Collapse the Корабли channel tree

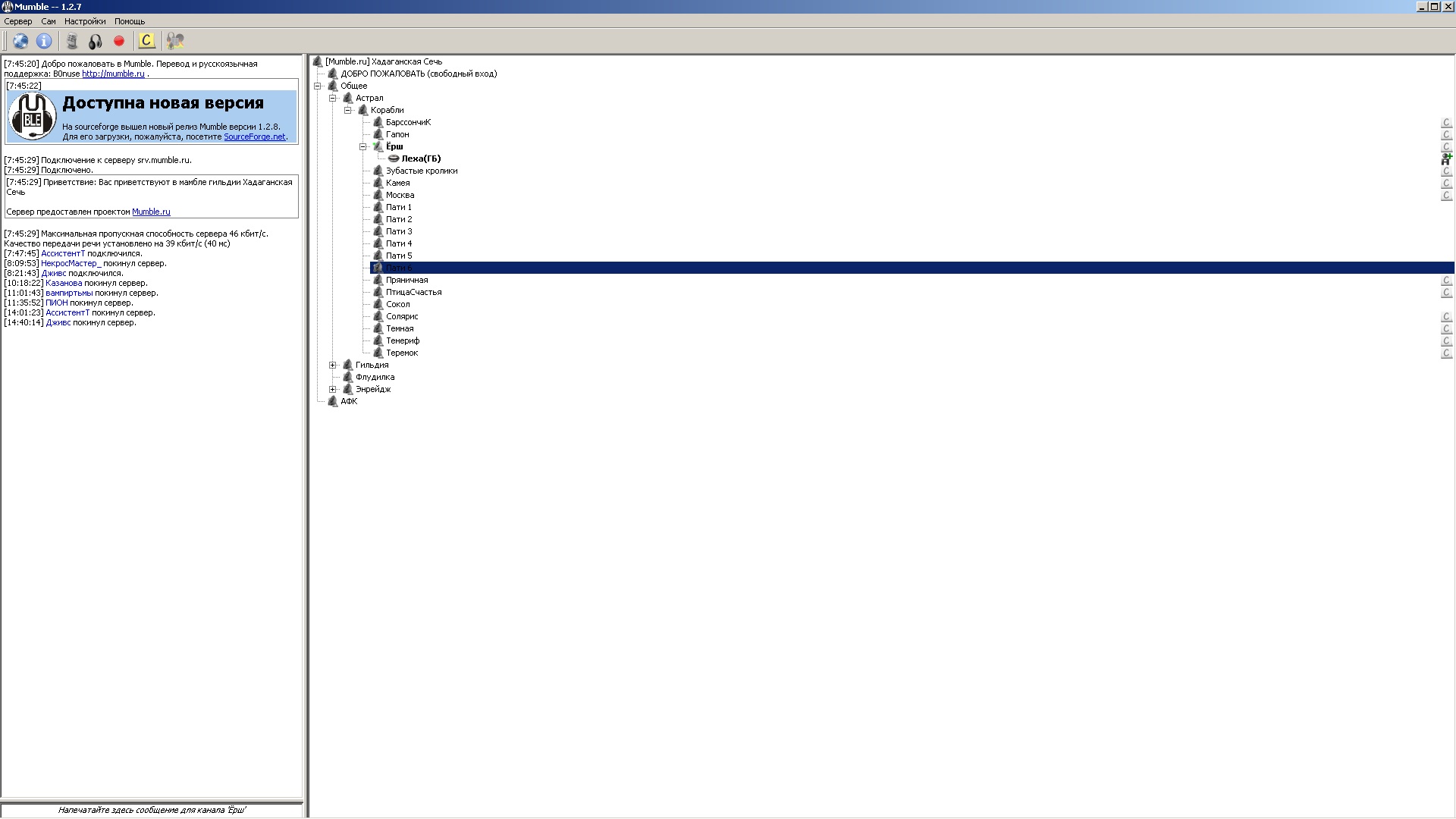pos(348,110)
